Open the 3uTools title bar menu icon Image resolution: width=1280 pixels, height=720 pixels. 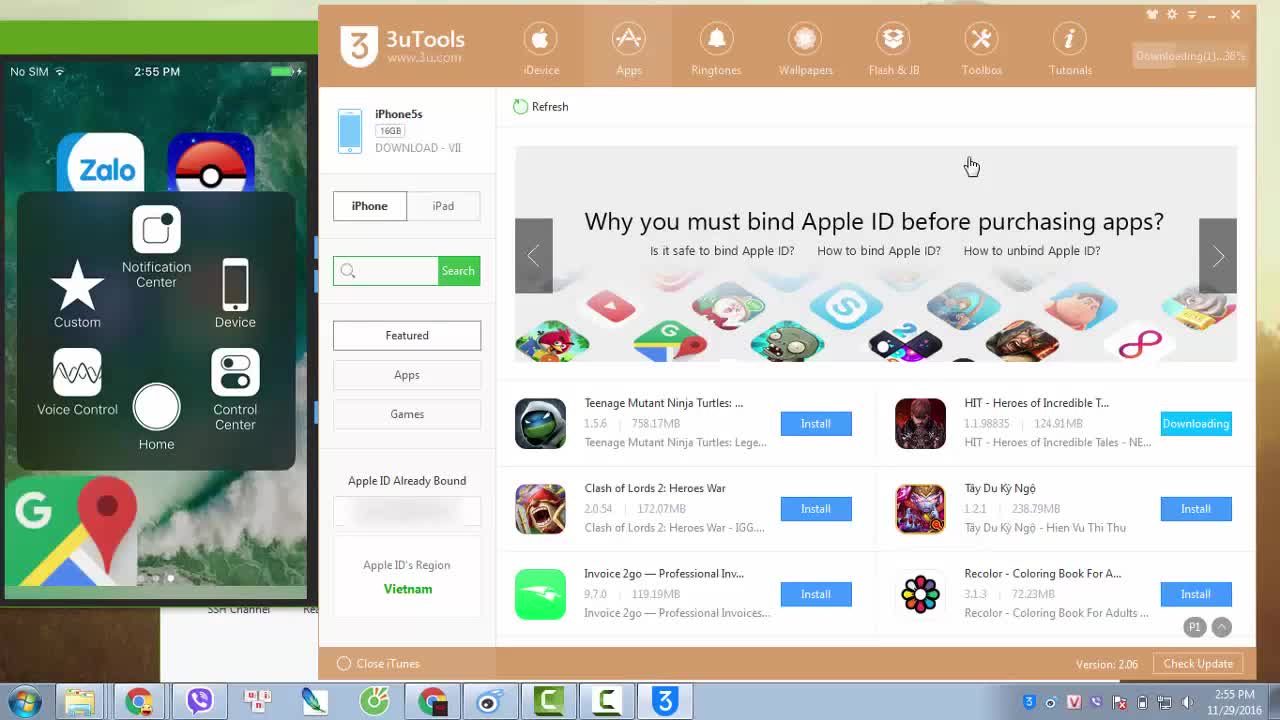point(1191,15)
